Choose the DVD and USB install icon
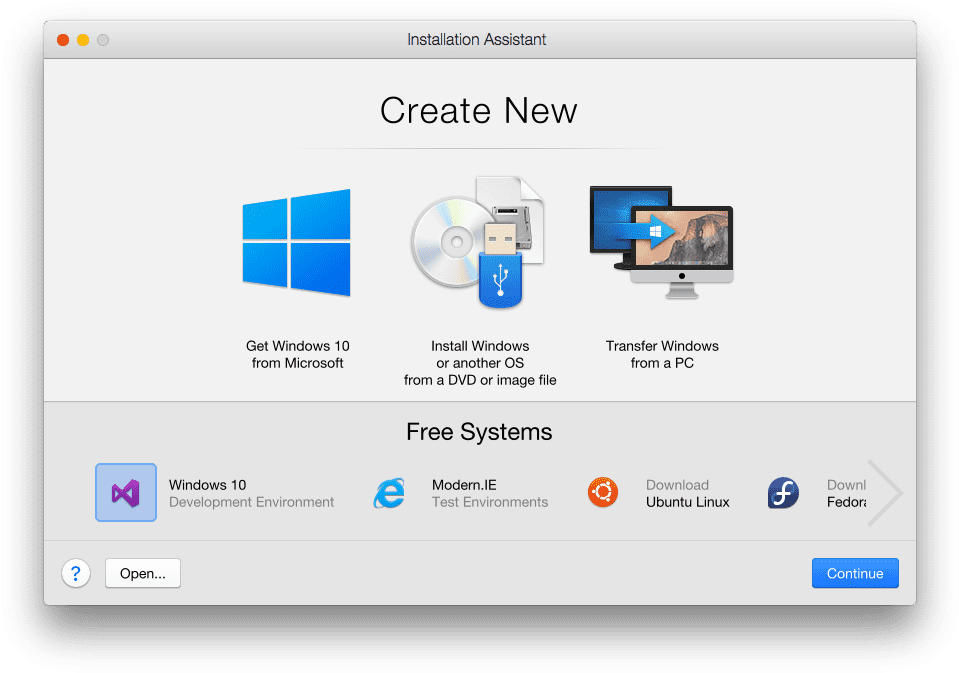This screenshot has height=673, width=959. [478, 242]
